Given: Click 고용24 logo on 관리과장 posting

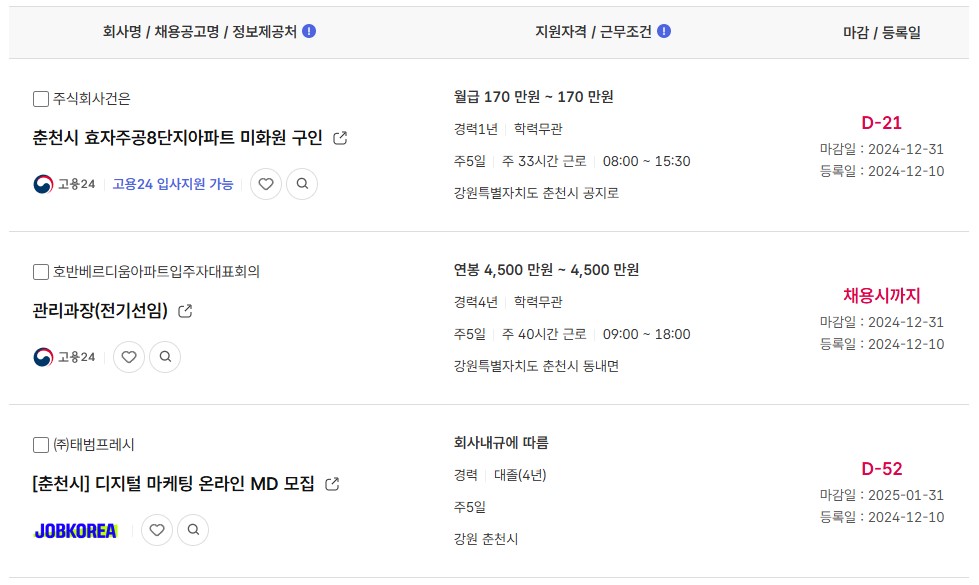Looking at the screenshot, I should click(64, 357).
